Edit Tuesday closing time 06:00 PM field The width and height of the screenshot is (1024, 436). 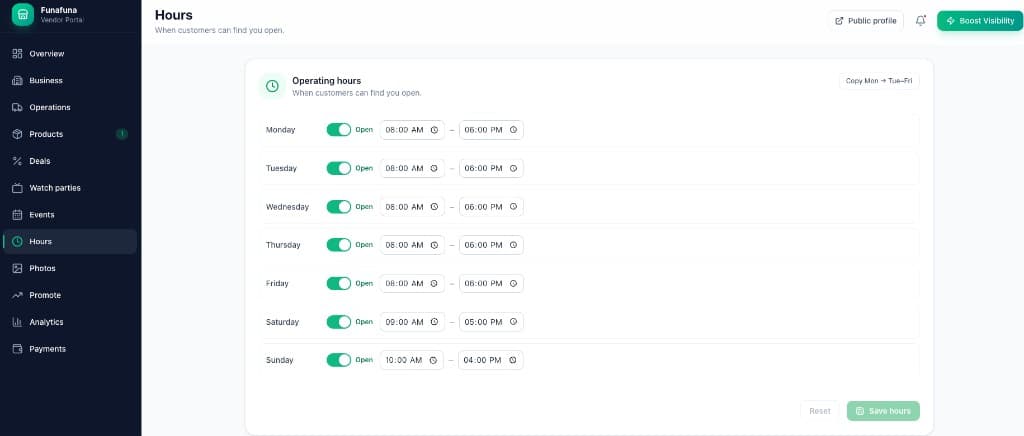[491, 168]
